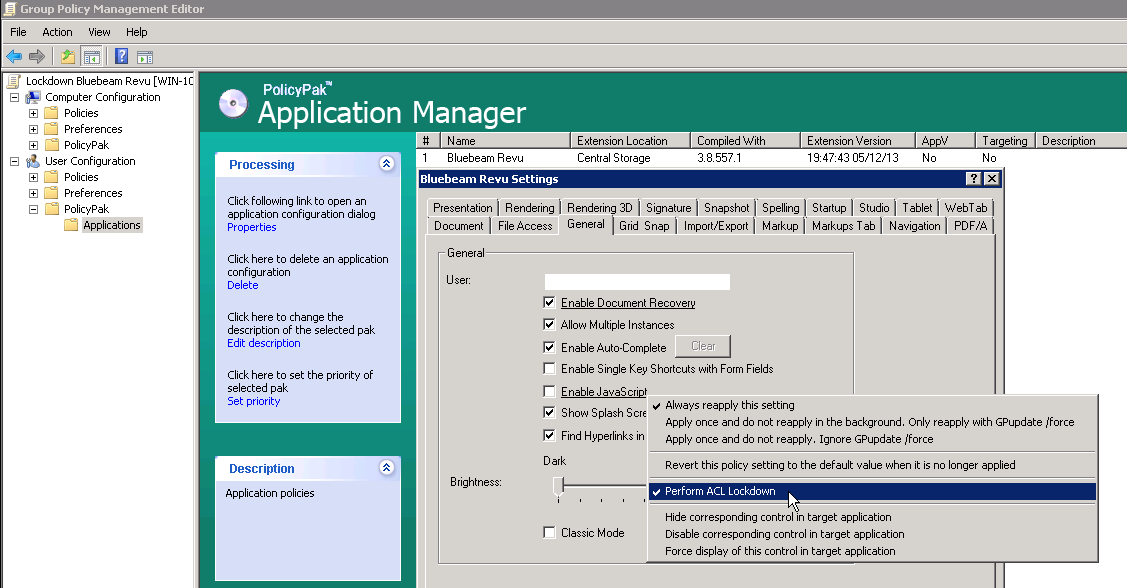Choose Hide corresponding control in target application
The image size is (1127, 588).
pos(873,517)
